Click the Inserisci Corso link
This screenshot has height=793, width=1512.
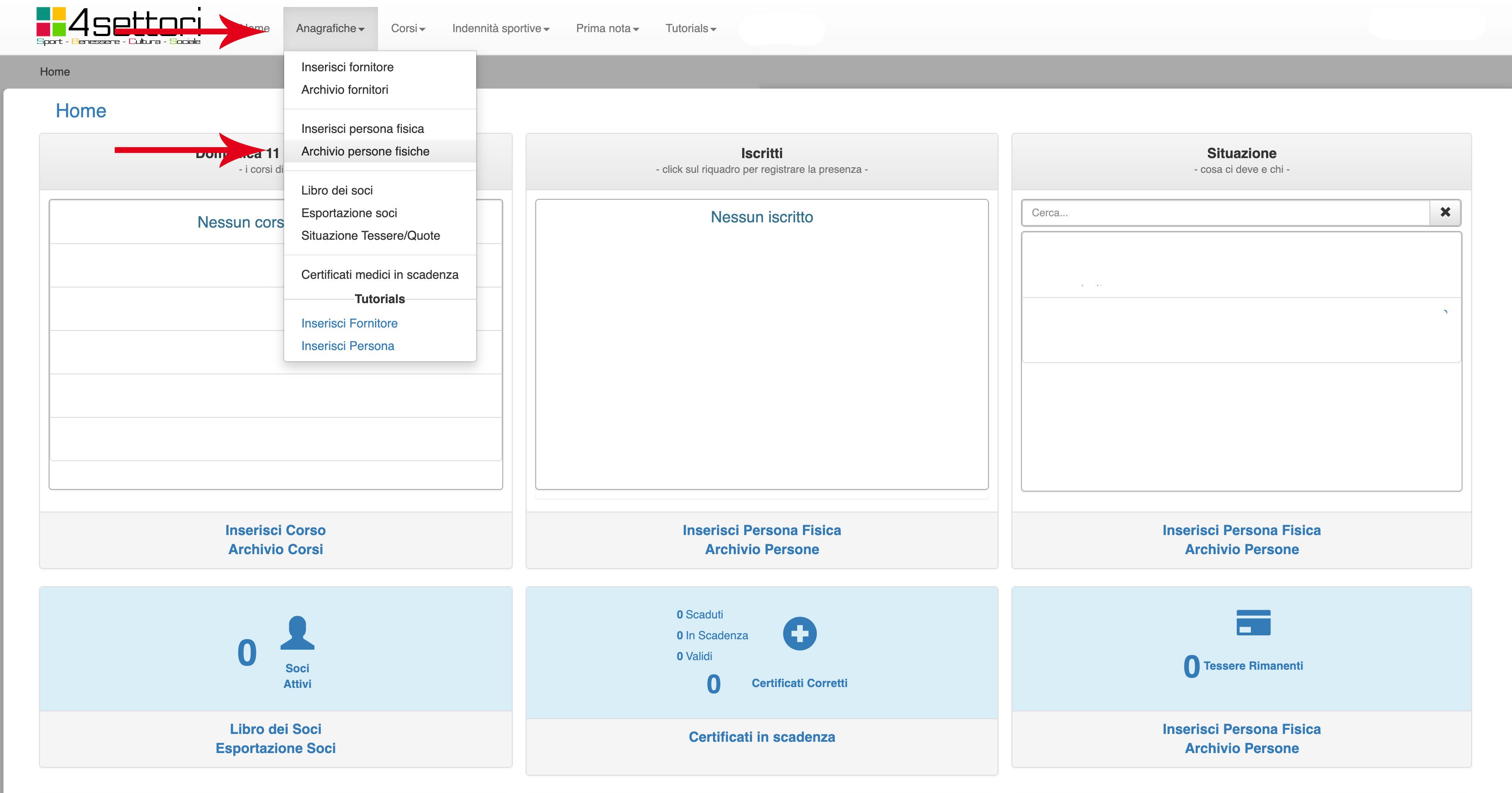click(275, 530)
